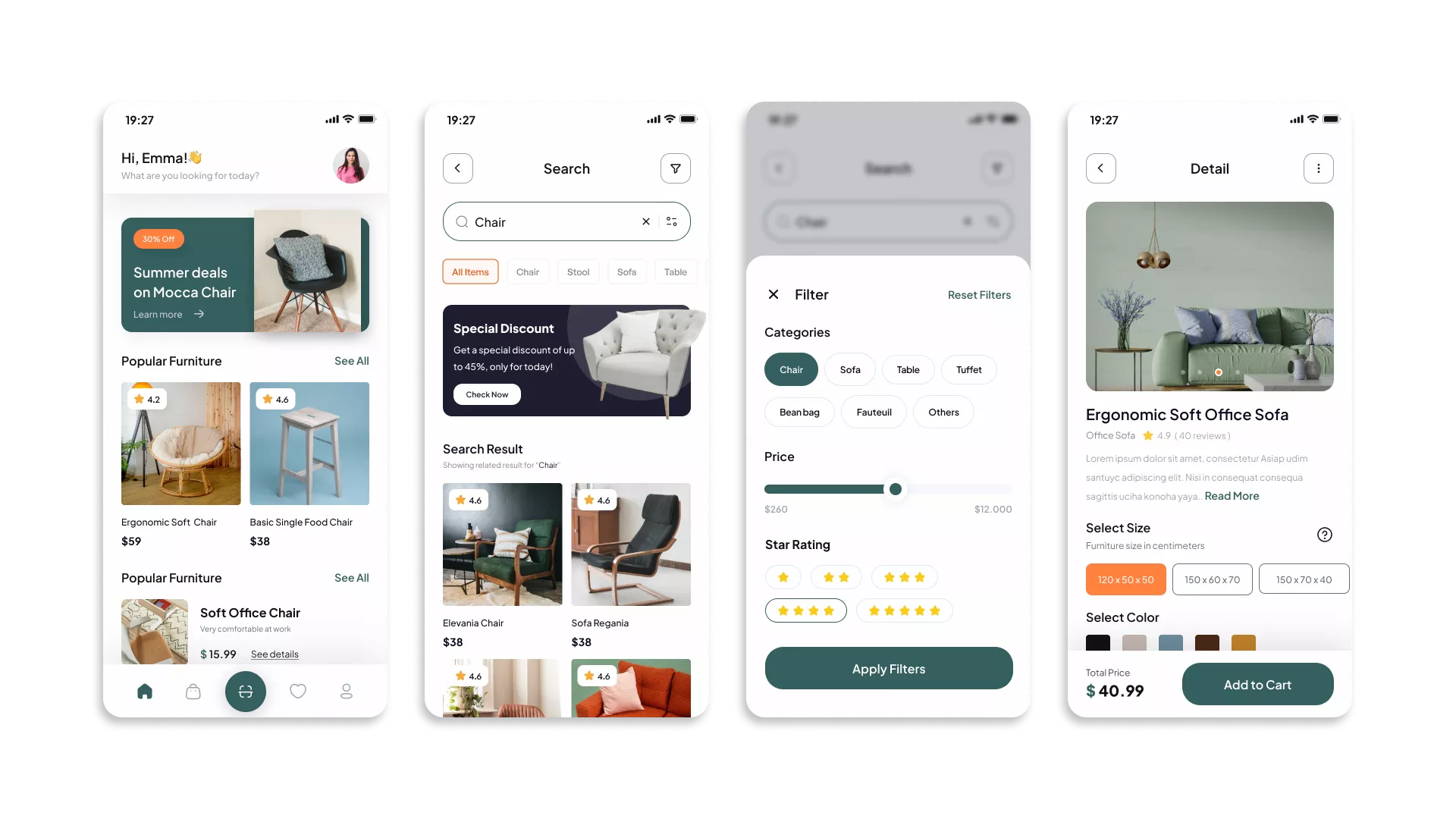Image resolution: width=1456 pixels, height=819 pixels.
Task: Tap 'Apply Filters' button on filter screen
Action: click(x=888, y=668)
